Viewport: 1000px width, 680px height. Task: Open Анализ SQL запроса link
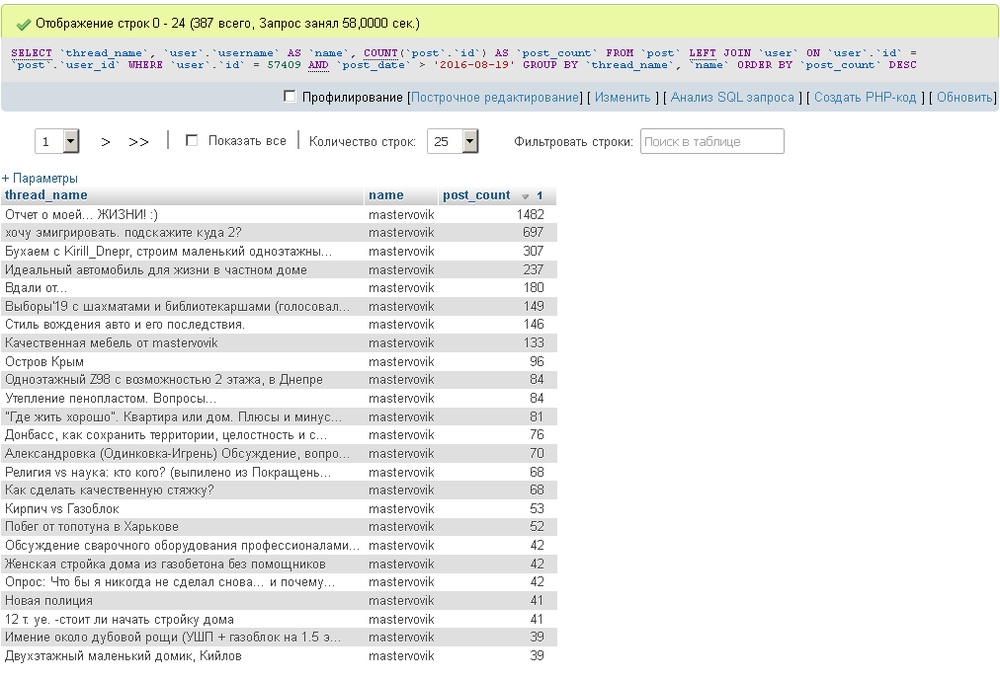click(x=732, y=97)
